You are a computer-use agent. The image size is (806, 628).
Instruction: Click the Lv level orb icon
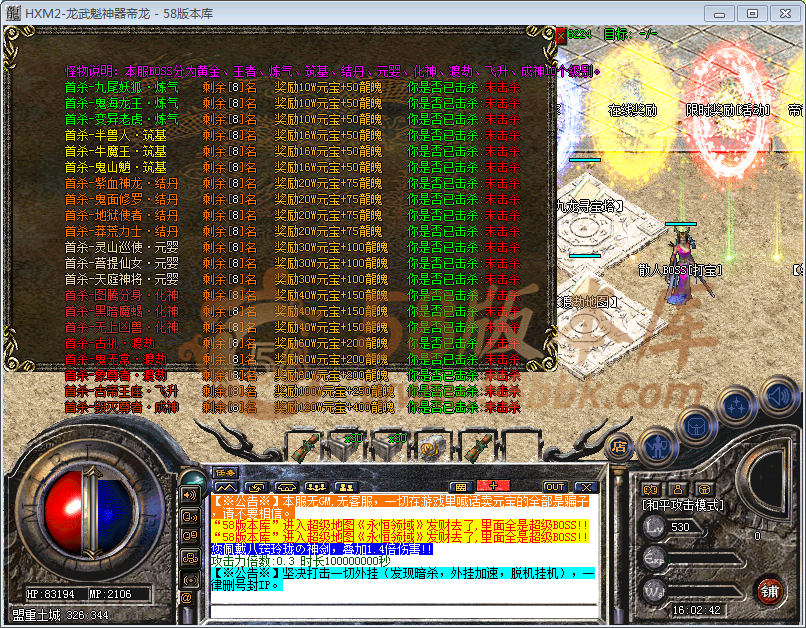pyautogui.click(x=654, y=527)
